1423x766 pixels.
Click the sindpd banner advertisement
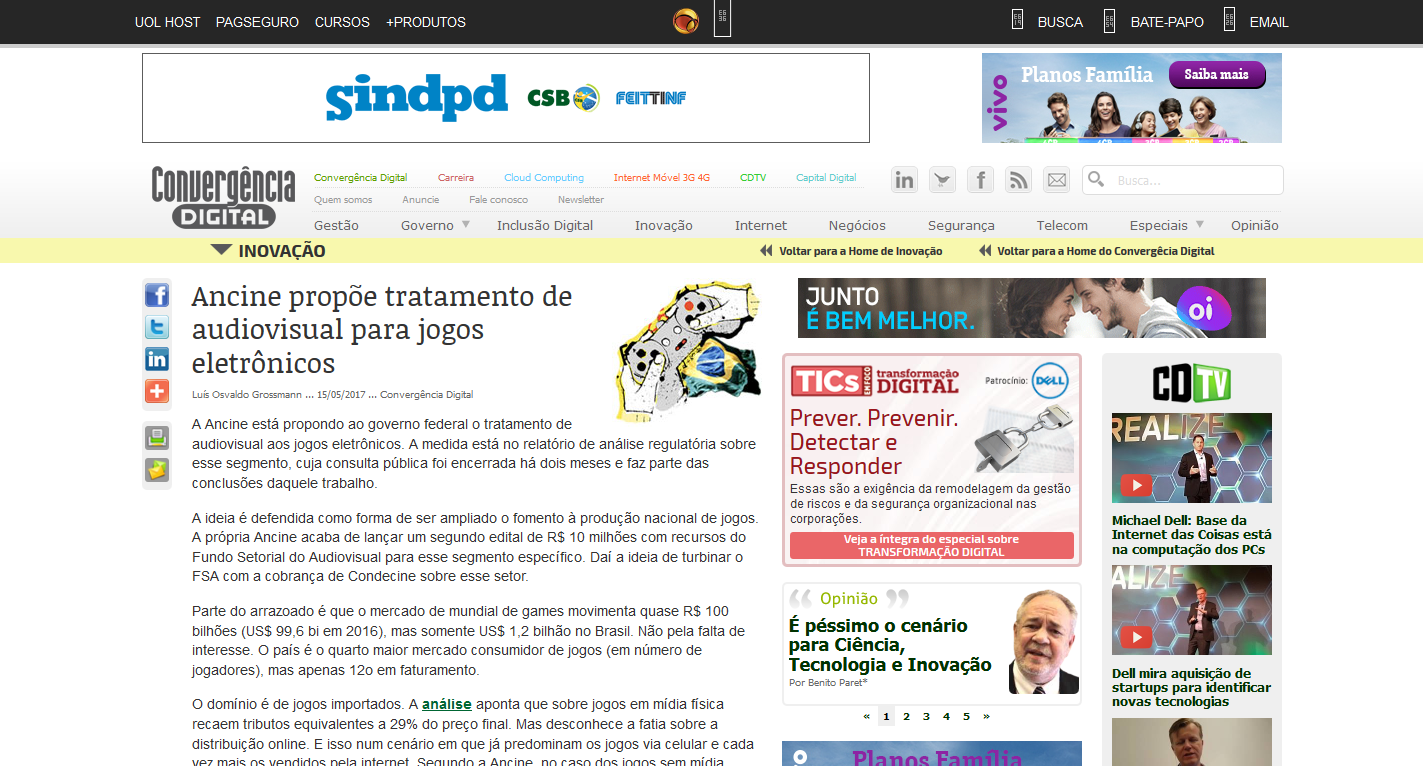pos(506,98)
